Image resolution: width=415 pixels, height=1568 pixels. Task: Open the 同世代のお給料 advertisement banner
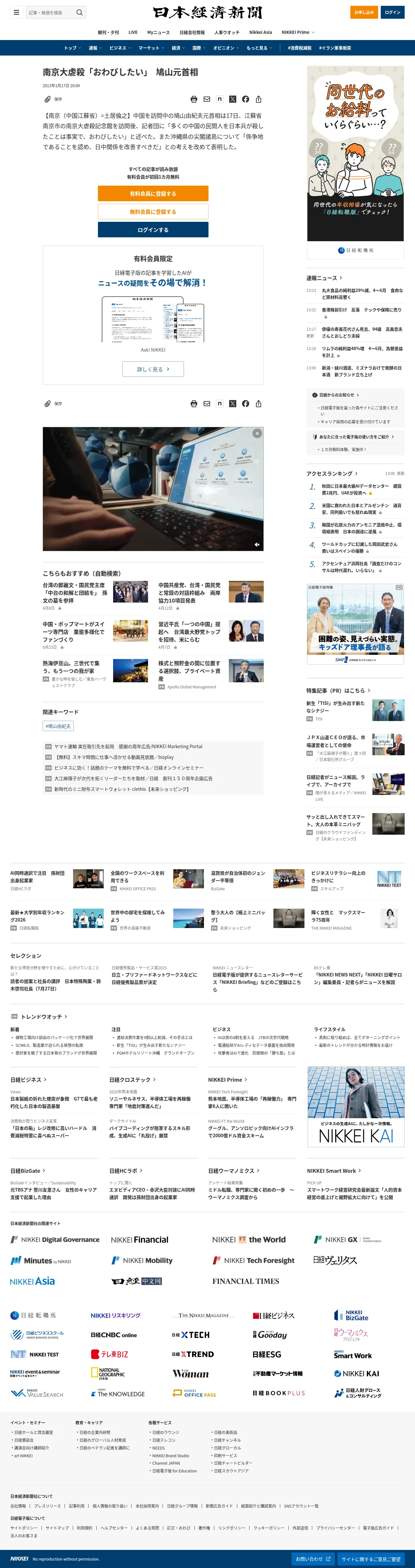[x=355, y=162]
